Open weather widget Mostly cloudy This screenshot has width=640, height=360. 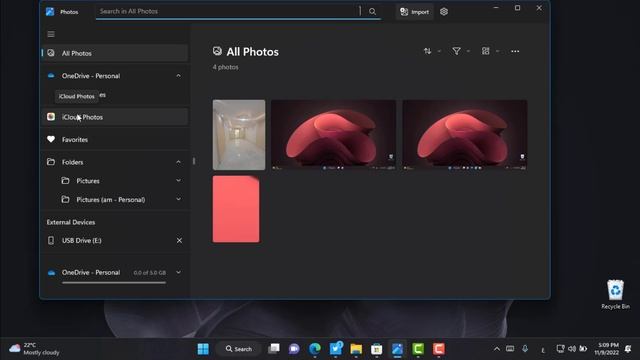point(35,349)
